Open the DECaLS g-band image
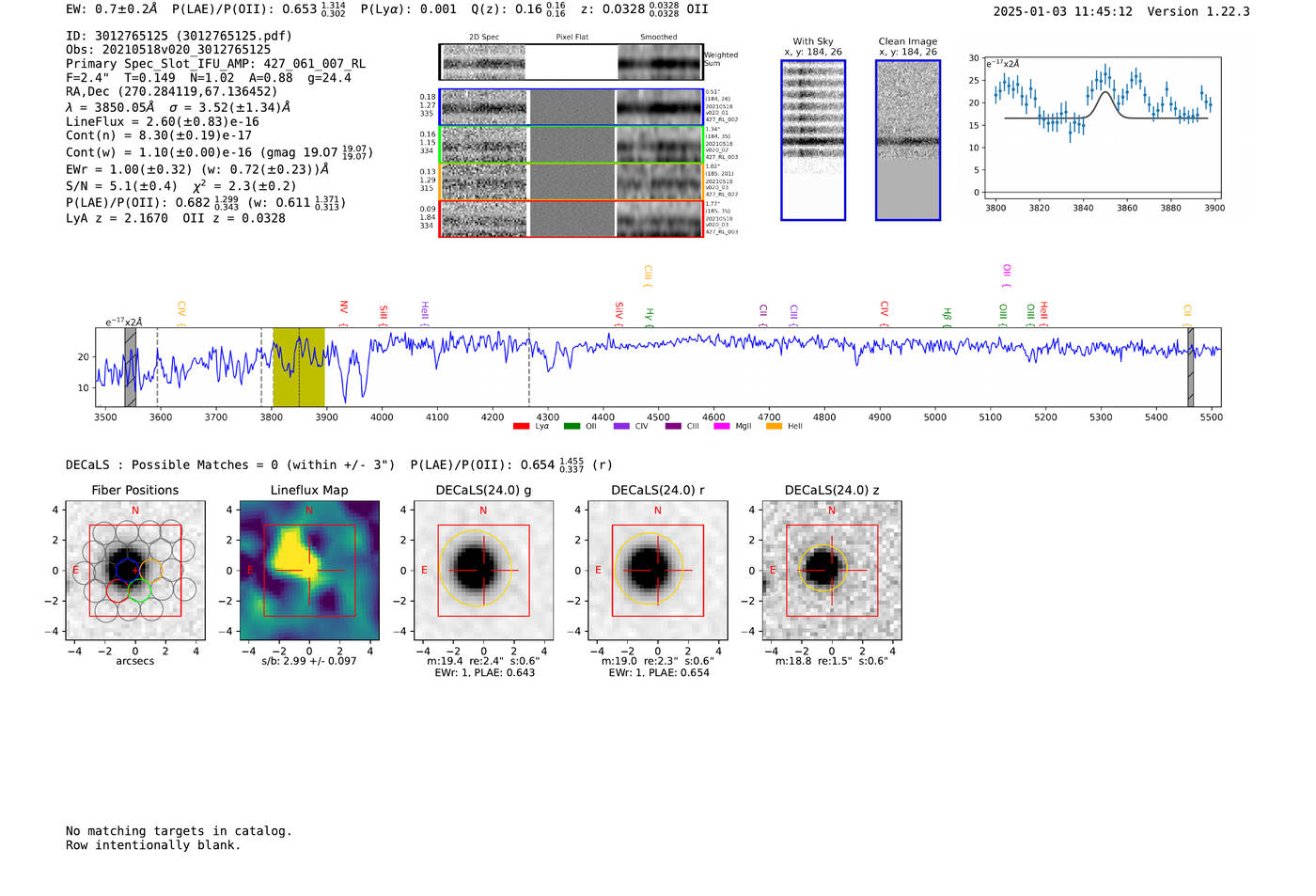 pos(484,570)
